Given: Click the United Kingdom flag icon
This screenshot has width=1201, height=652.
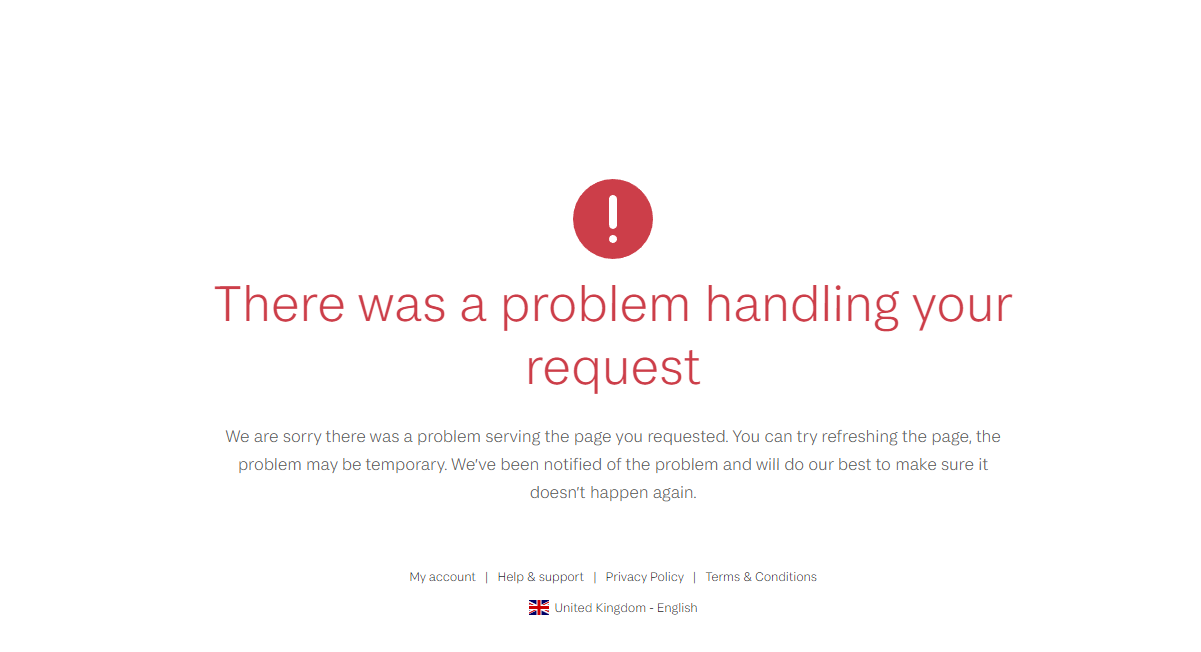Looking at the screenshot, I should pos(539,607).
